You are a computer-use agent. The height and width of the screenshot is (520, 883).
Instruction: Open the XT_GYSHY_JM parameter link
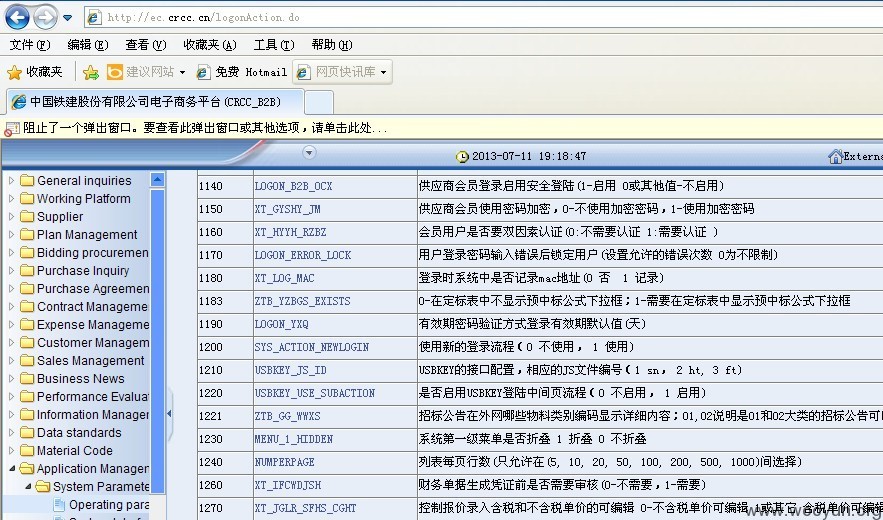[287, 209]
